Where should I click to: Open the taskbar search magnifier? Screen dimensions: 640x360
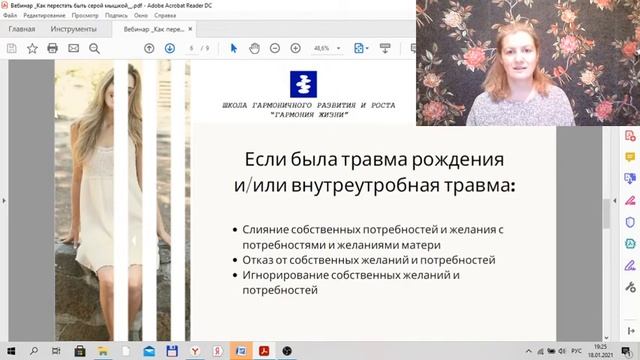coord(34,351)
